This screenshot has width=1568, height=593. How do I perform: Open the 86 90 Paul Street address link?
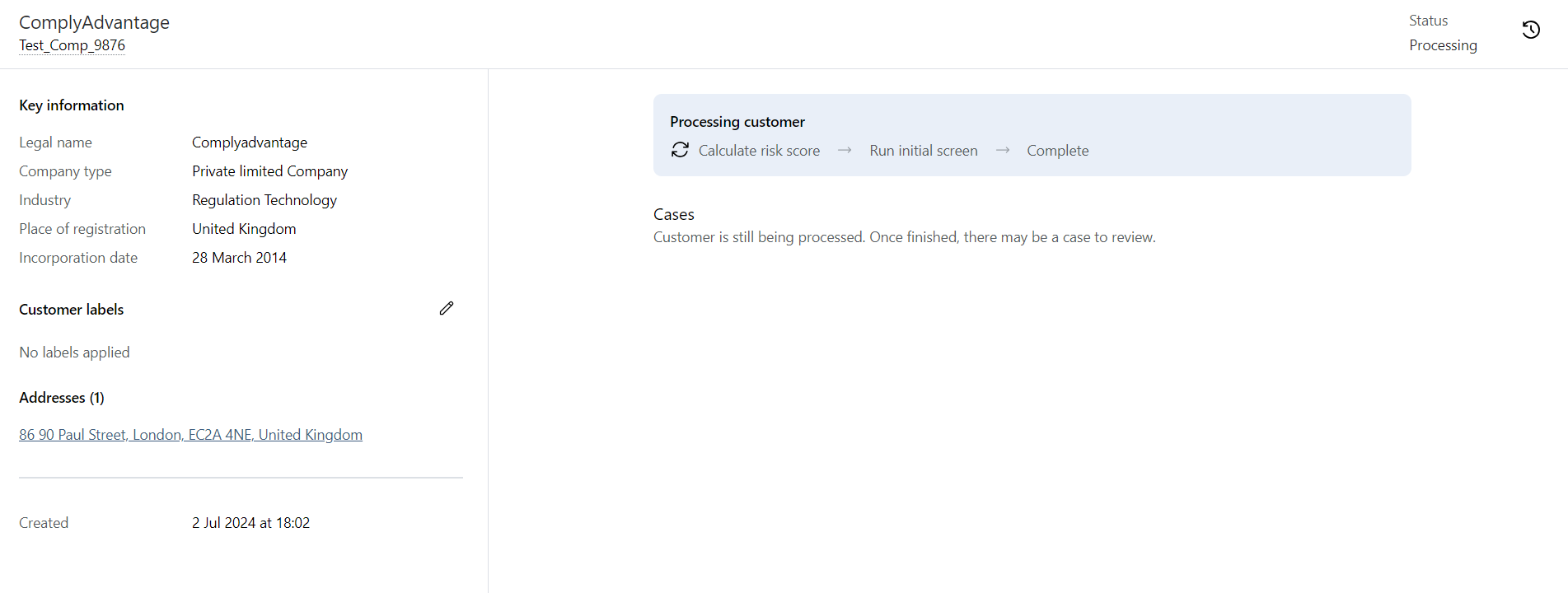coord(190,435)
